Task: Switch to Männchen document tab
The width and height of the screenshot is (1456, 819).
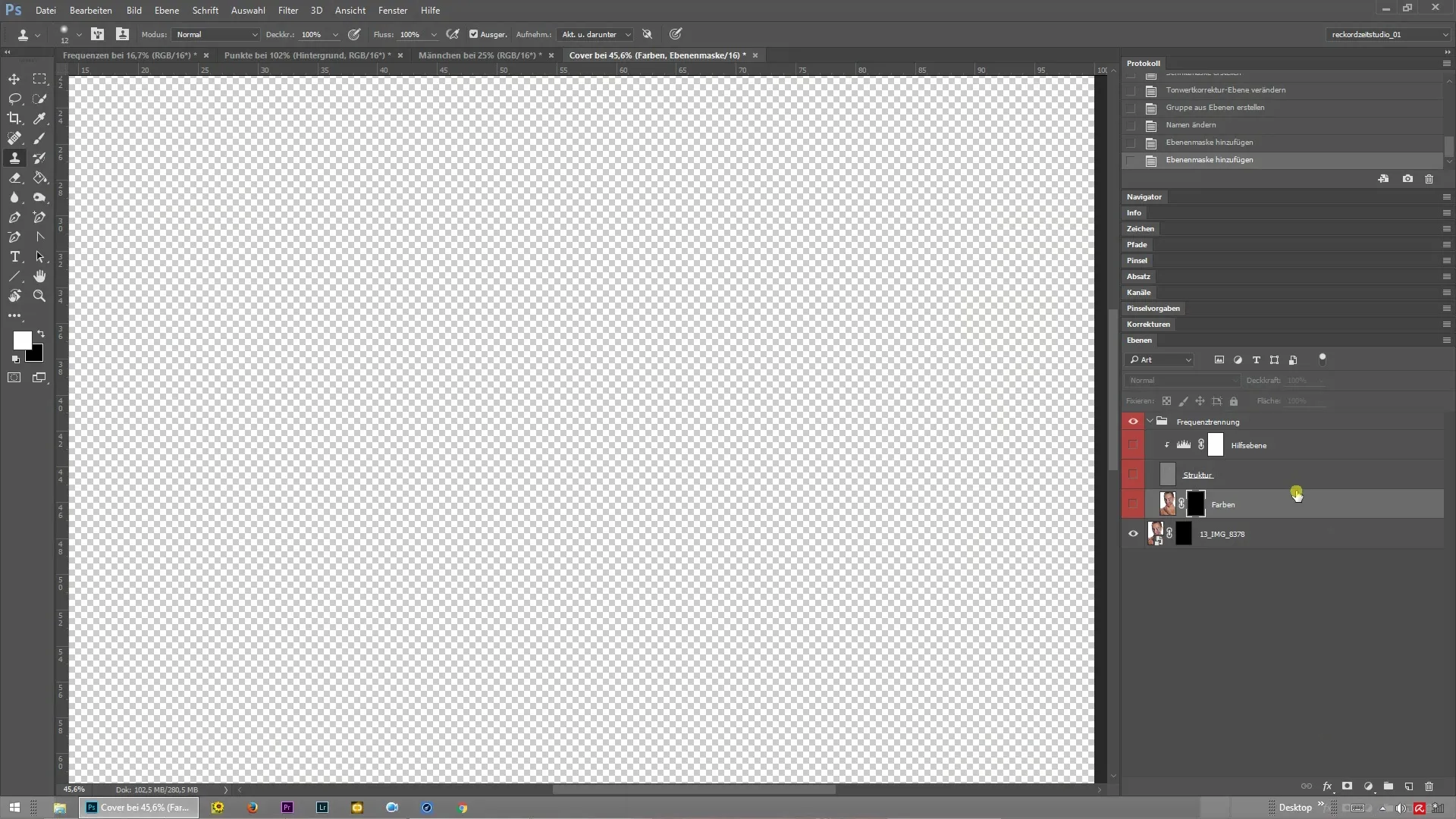Action: coord(480,55)
